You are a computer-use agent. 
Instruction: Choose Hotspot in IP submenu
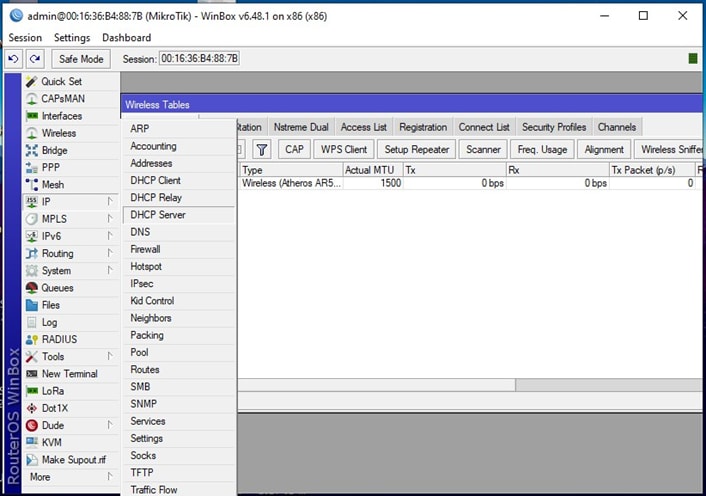pyautogui.click(x=179, y=266)
